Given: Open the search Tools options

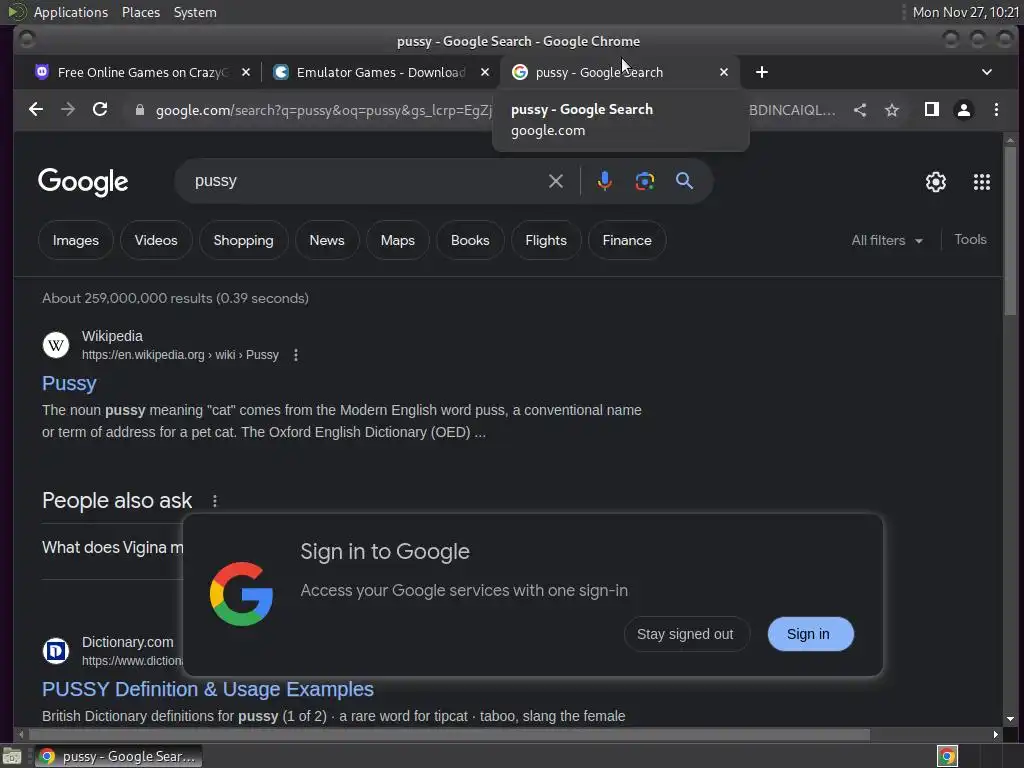Looking at the screenshot, I should (970, 240).
